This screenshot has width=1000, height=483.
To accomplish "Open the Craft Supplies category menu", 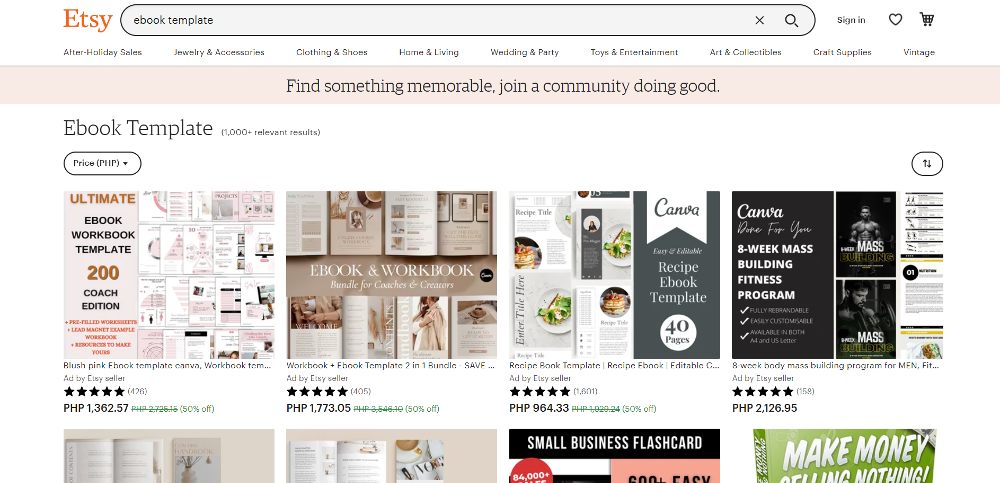I will (x=842, y=52).
